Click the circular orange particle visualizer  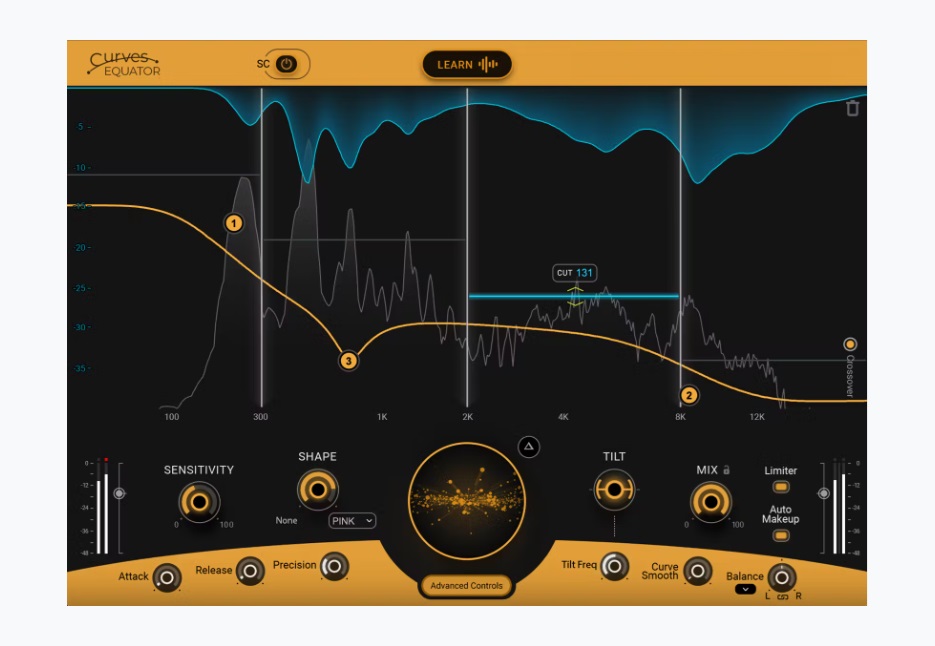coord(467,501)
